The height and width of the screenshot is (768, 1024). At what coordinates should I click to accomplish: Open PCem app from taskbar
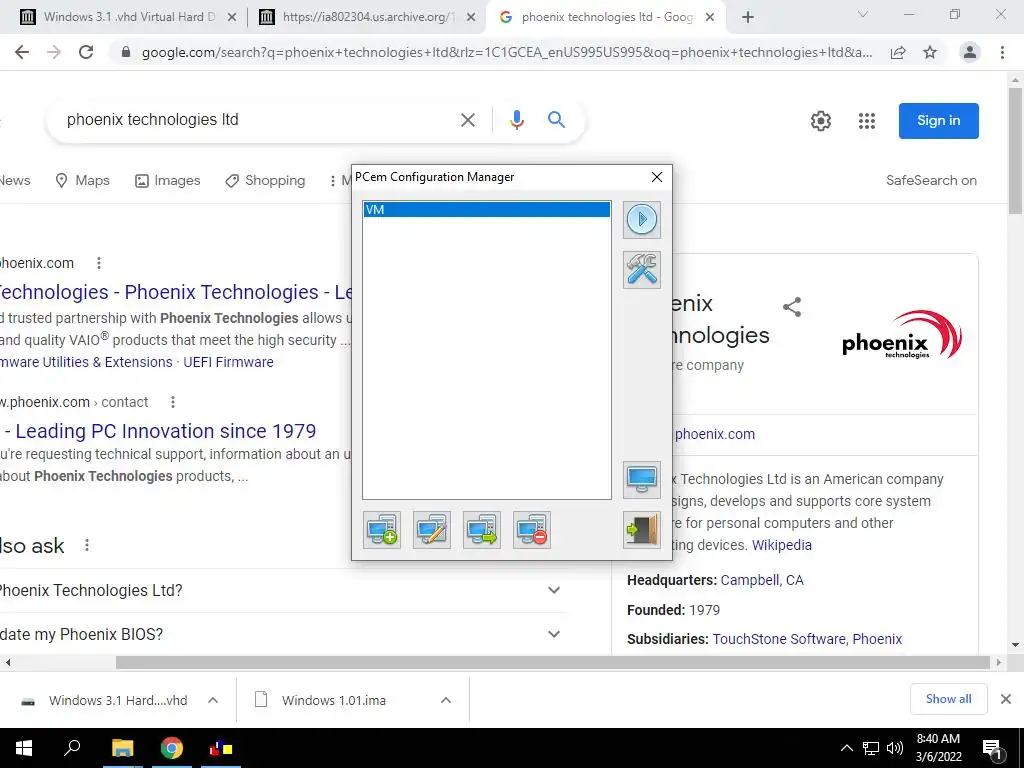(x=220, y=748)
